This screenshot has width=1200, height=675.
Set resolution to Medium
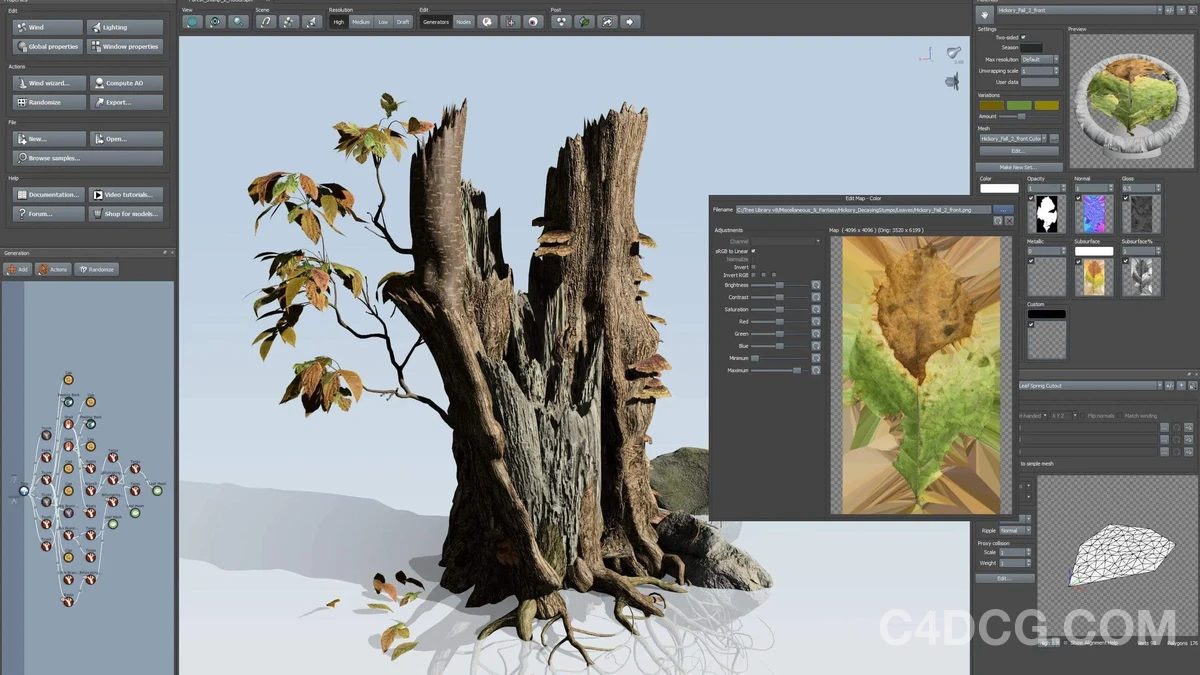(361, 22)
